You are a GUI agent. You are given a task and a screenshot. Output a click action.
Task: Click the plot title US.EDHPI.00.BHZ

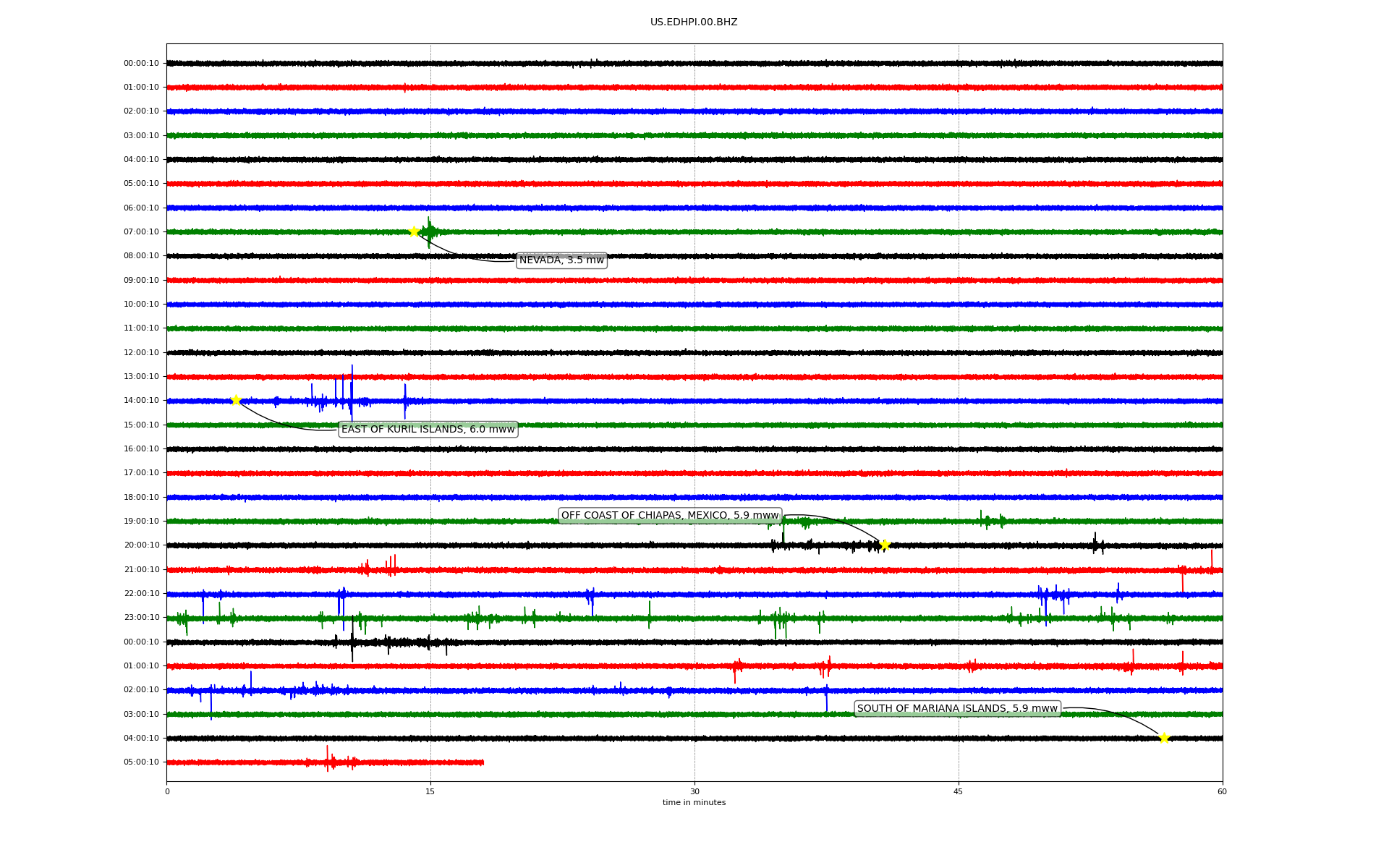point(694,22)
